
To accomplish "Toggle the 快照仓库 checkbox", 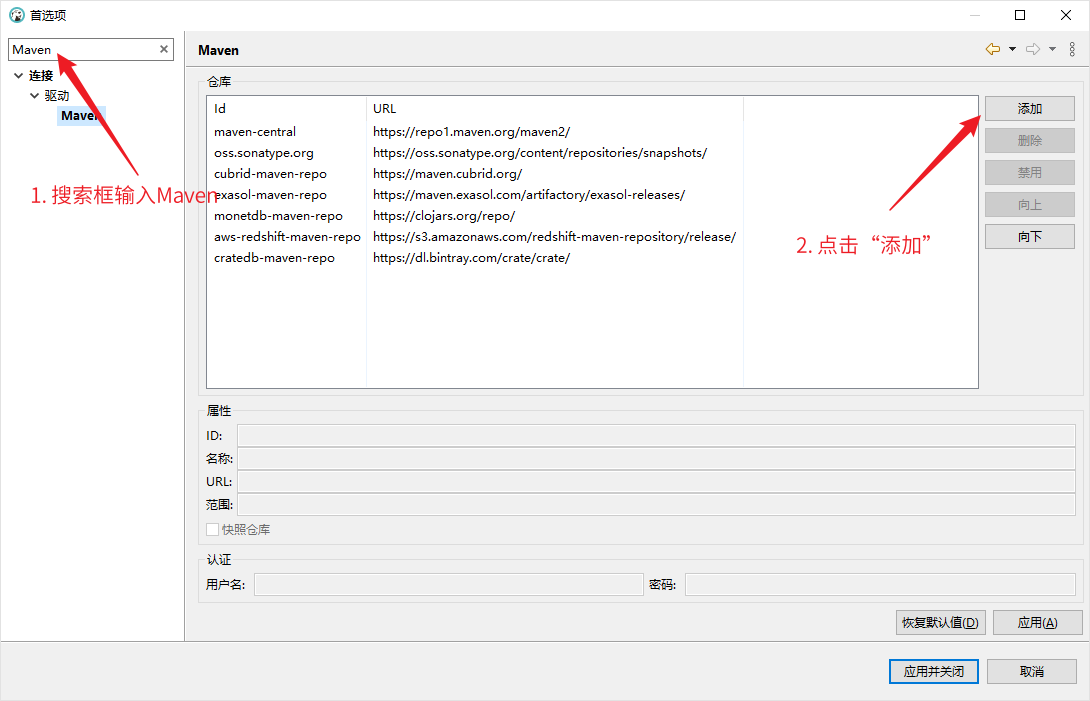I will pyautogui.click(x=212, y=529).
